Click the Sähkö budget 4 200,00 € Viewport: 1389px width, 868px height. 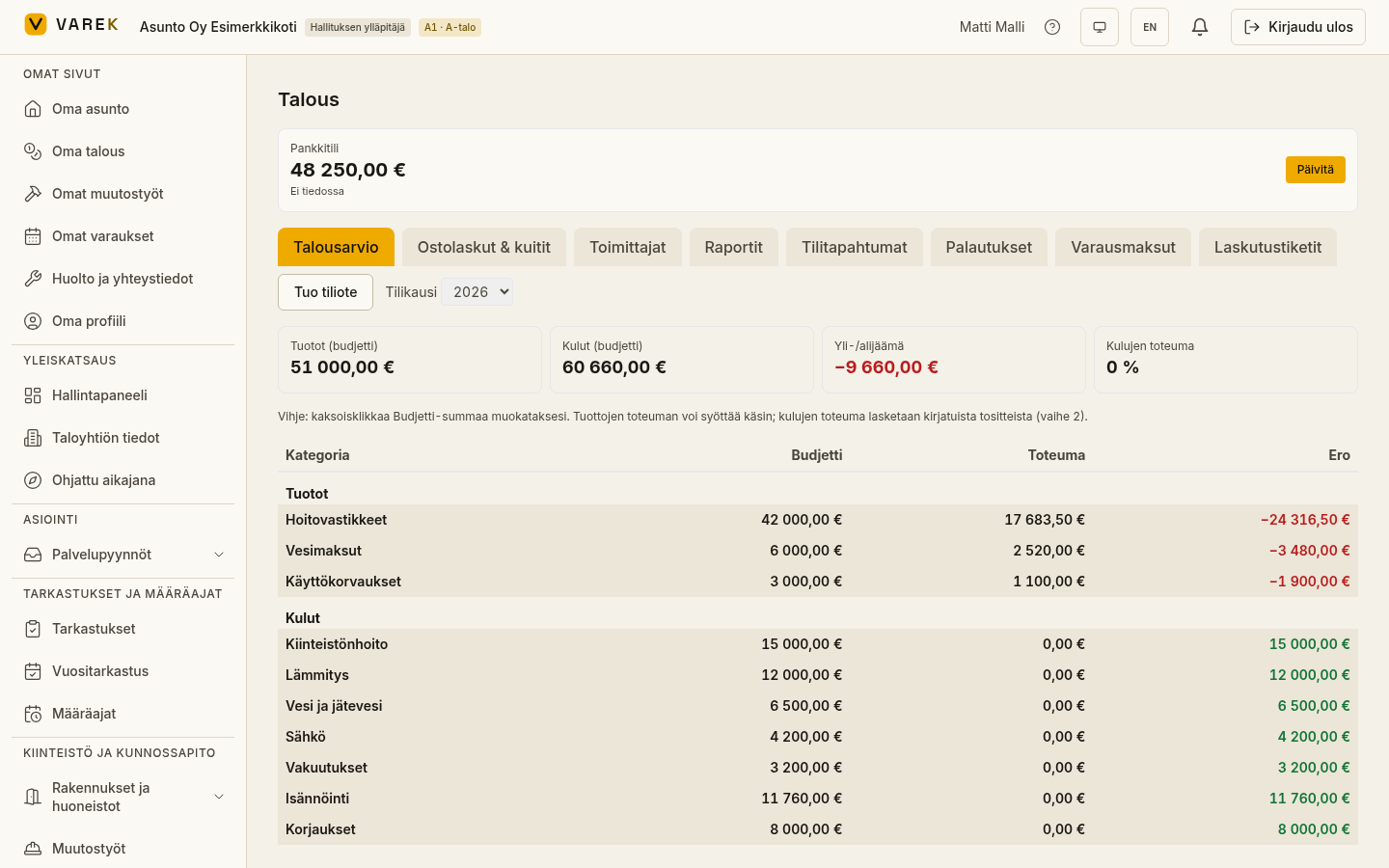tap(805, 737)
